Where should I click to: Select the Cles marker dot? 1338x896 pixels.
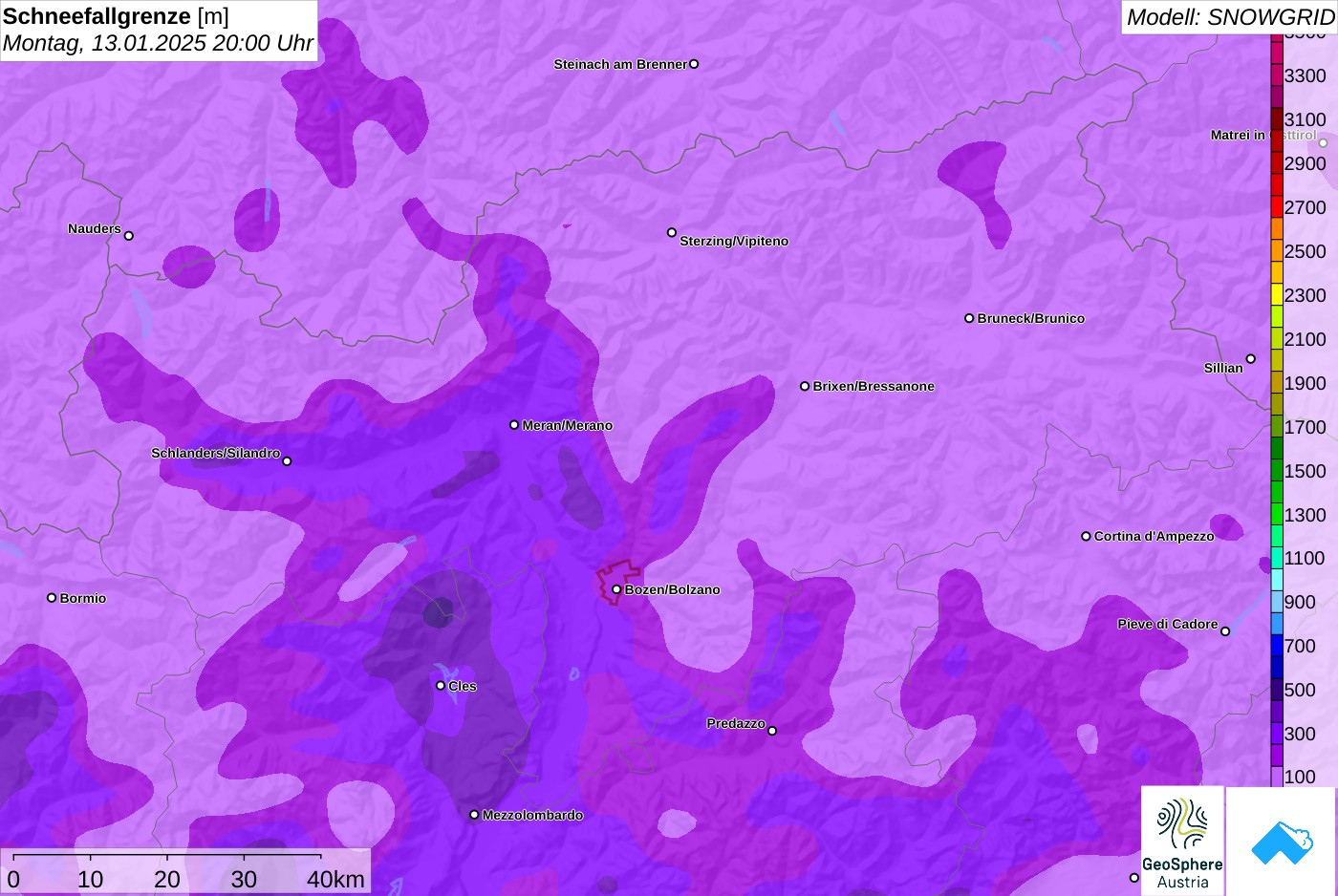click(441, 686)
